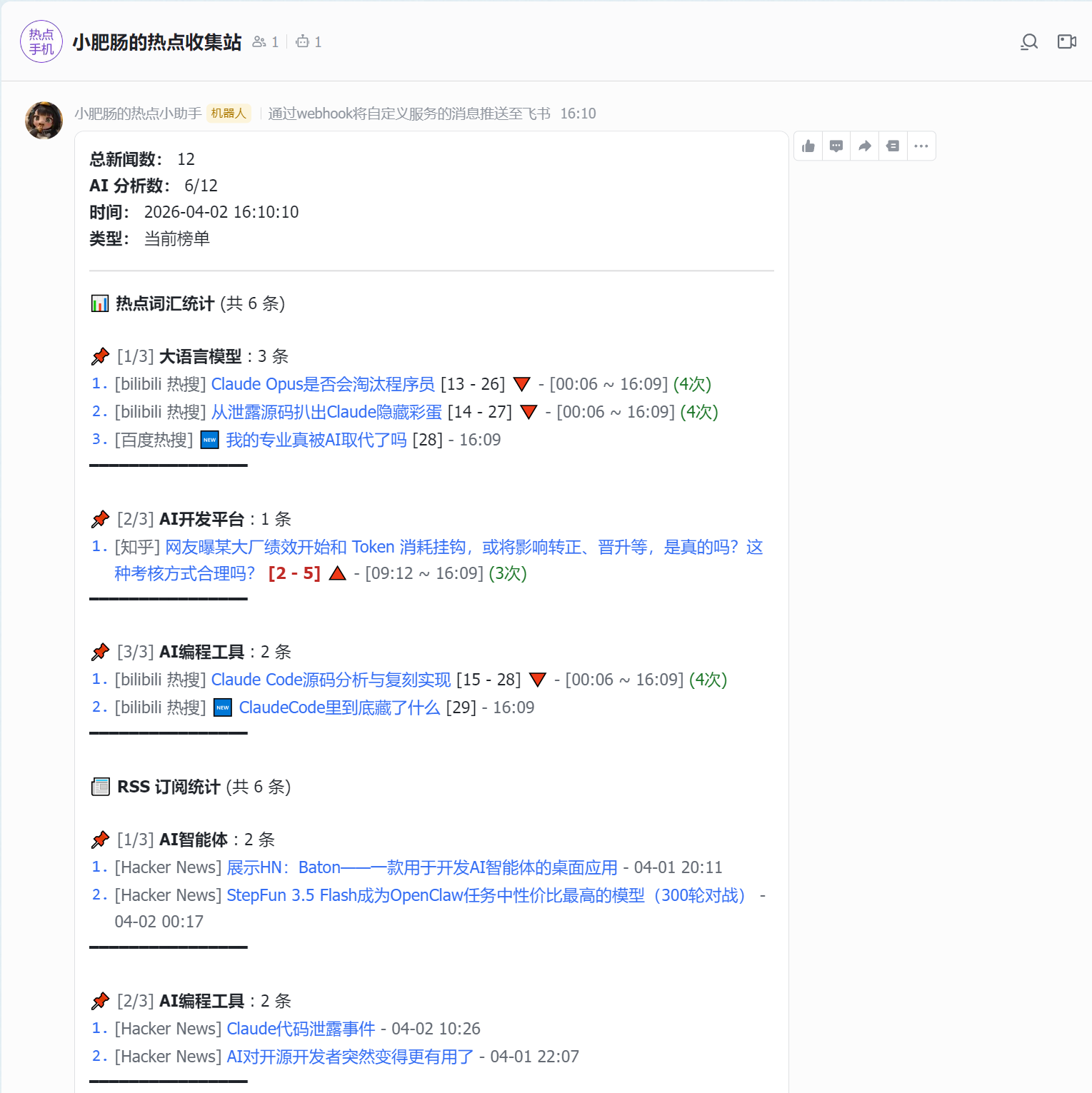Click the NEW badge before ClaudeCode里到底藏了什么
This screenshot has width=1092, height=1093.
(223, 707)
